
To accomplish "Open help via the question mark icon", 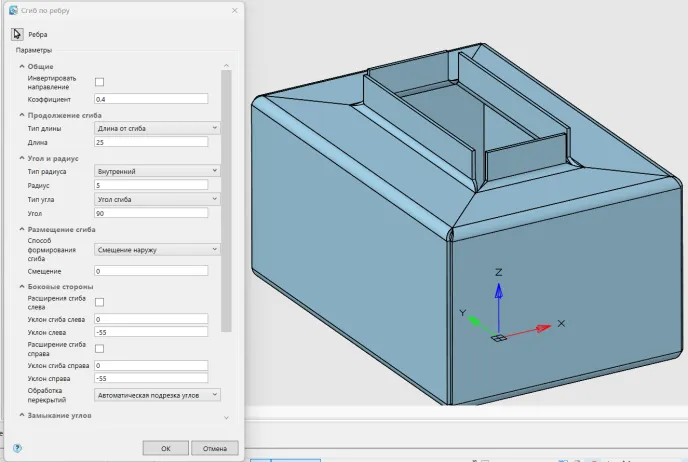I will 17,448.
